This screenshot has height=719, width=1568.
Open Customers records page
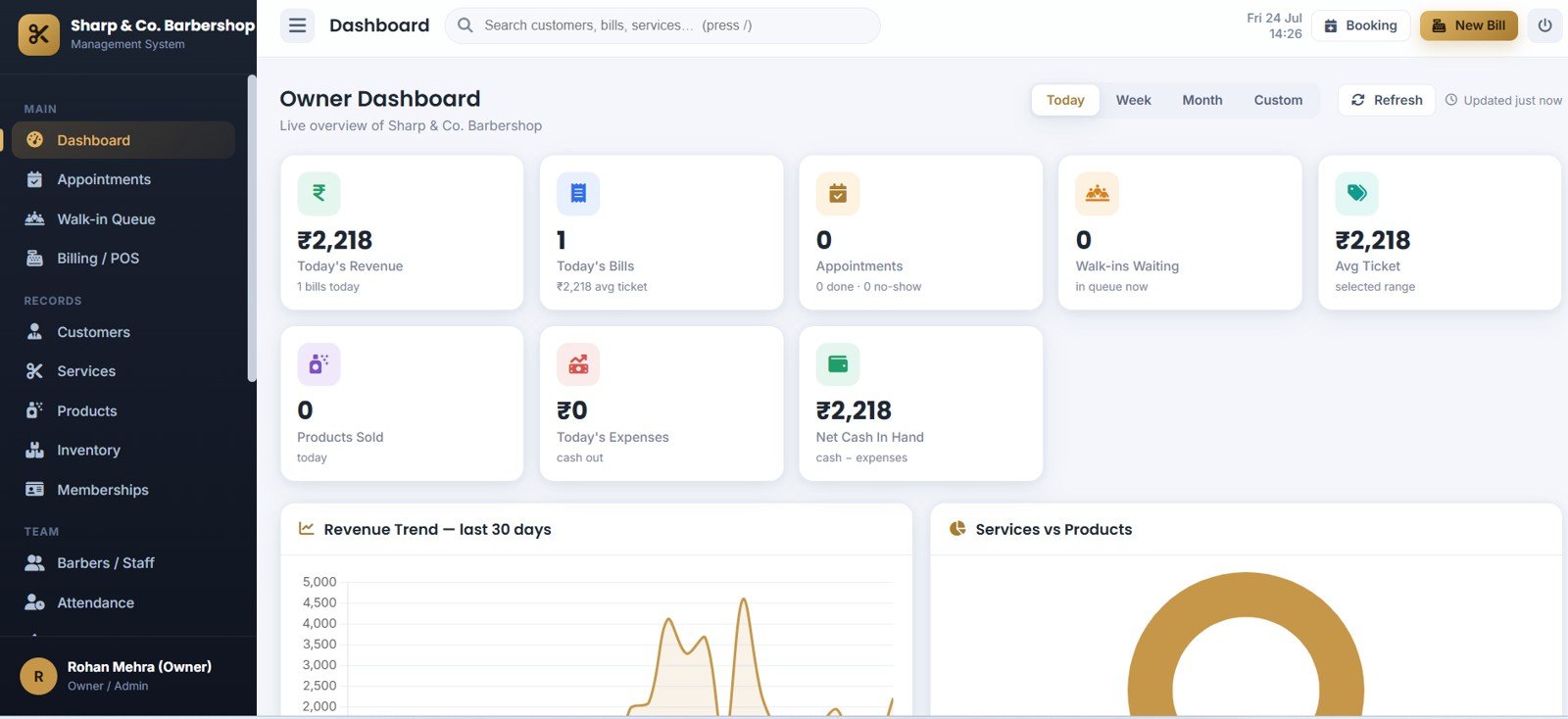click(123, 332)
